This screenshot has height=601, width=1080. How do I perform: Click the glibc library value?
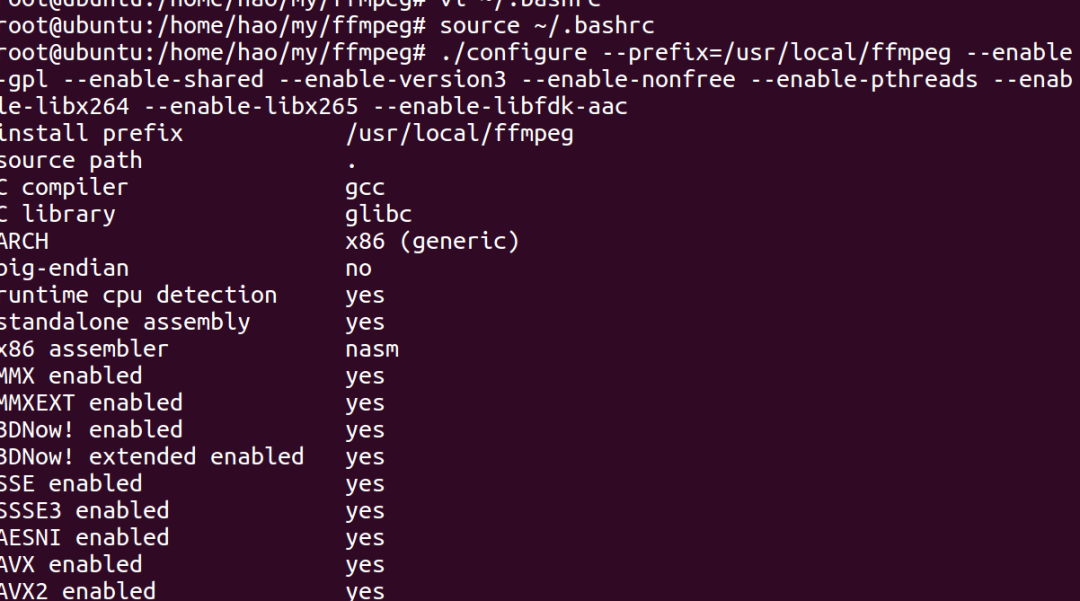pos(378,214)
